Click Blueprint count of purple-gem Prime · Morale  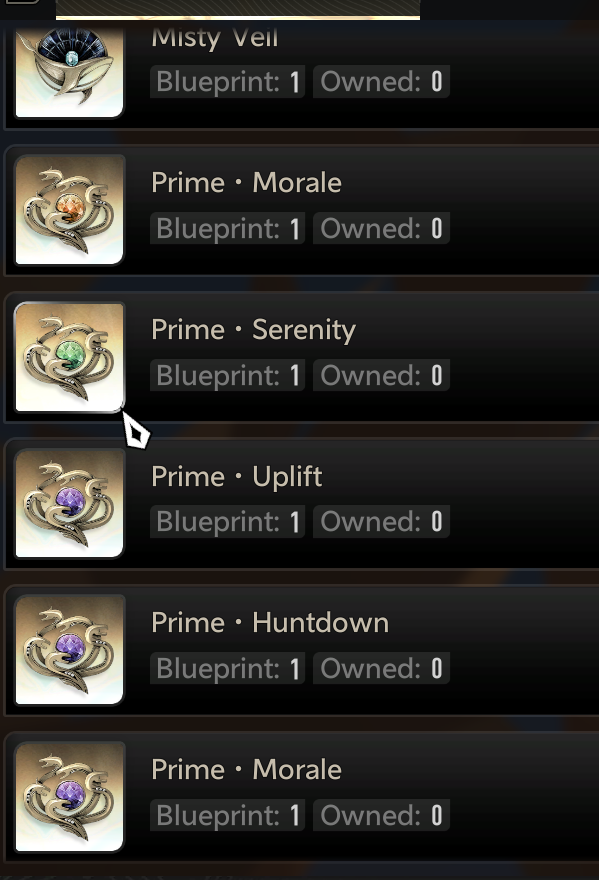click(x=227, y=815)
